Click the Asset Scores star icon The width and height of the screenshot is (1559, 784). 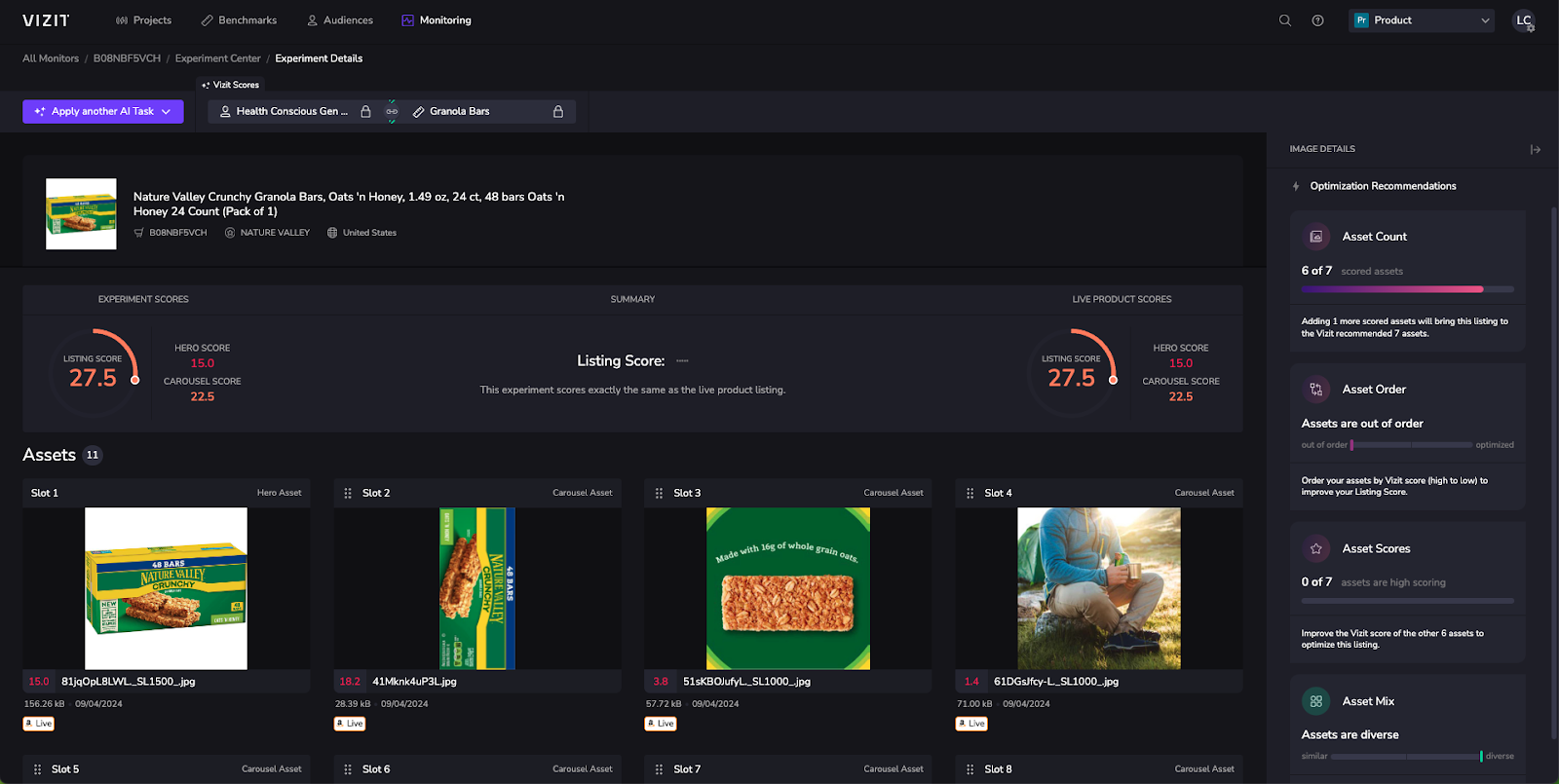tap(1316, 549)
